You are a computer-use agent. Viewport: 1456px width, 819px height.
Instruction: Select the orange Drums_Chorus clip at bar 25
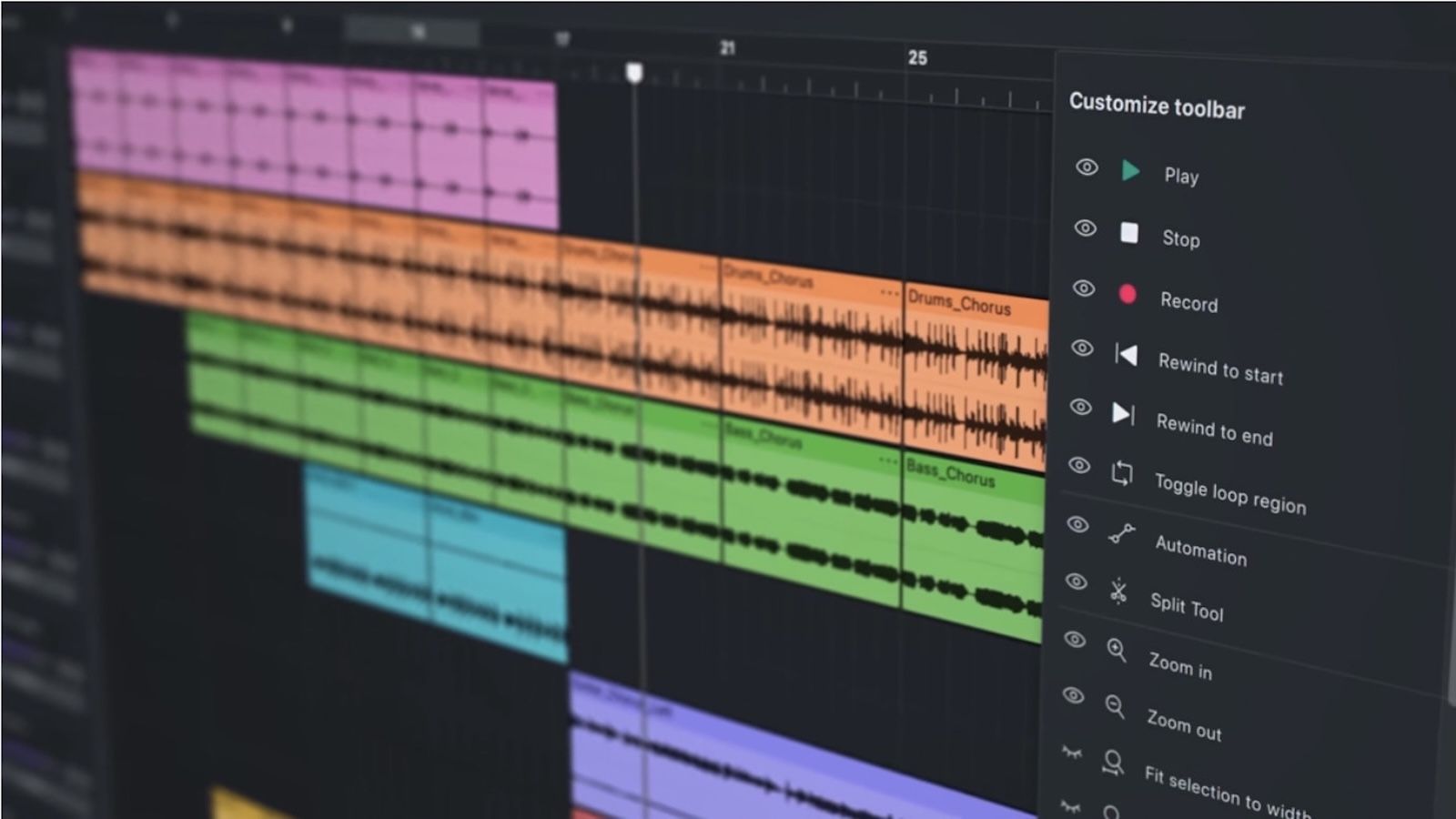(x=976, y=378)
